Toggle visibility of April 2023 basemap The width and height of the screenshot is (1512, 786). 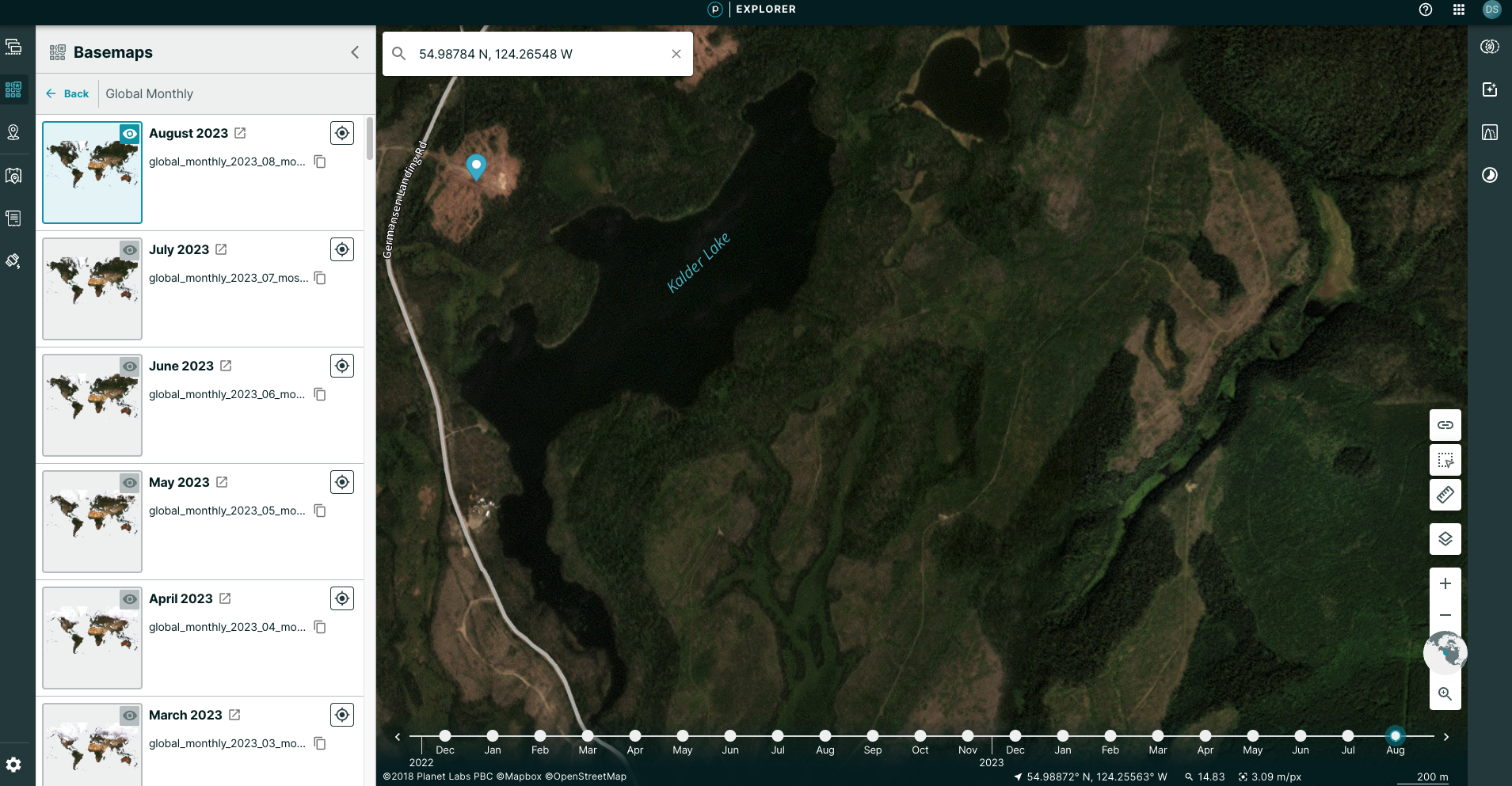(x=130, y=599)
